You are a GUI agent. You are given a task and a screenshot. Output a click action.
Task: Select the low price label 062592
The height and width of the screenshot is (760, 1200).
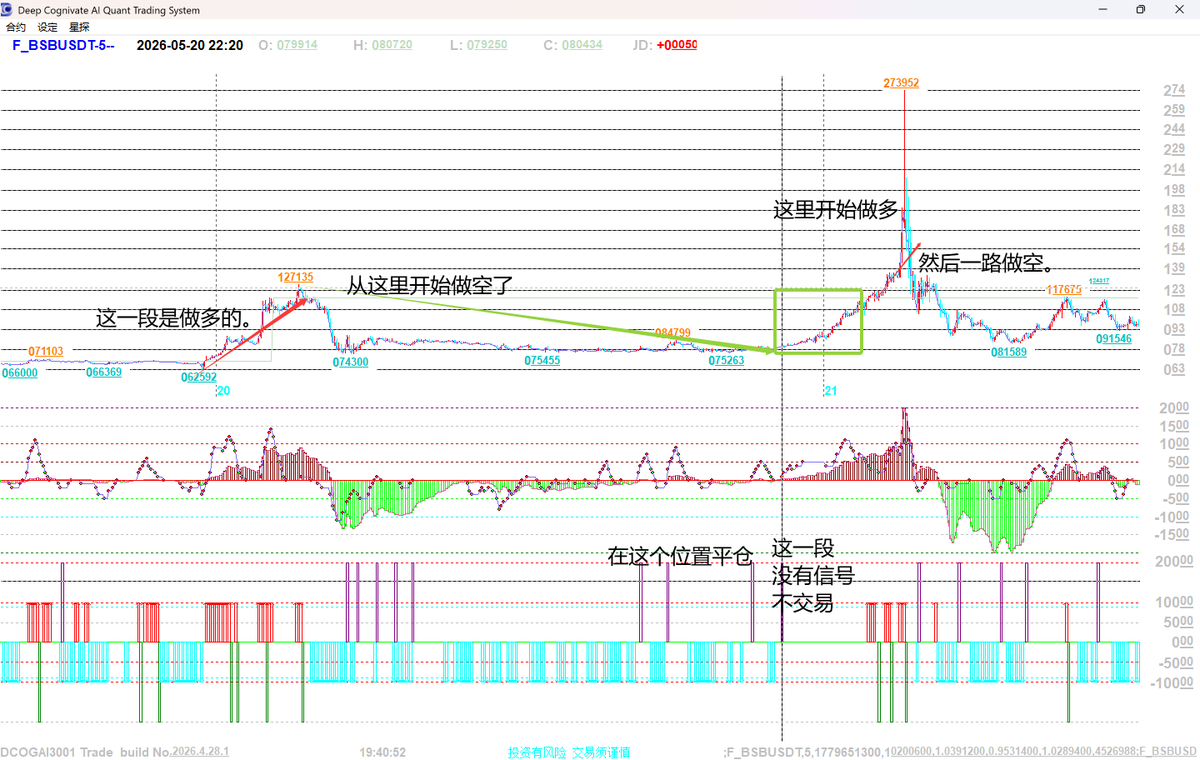(x=199, y=378)
